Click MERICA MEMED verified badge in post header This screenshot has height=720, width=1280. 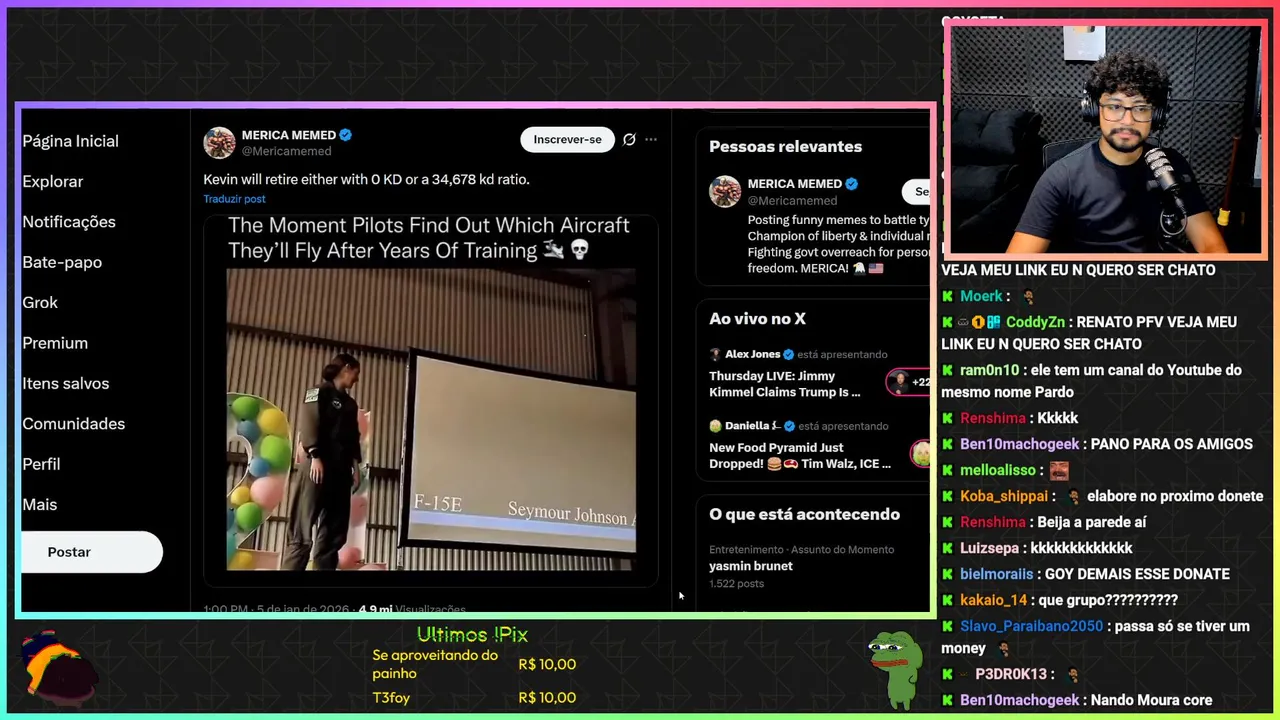coord(345,135)
